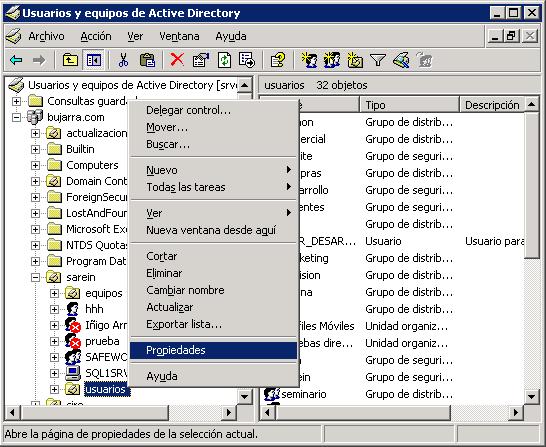The height and width of the screenshot is (447, 546).
Task: Click the Usuario type cell
Action: pyautogui.click(x=383, y=241)
